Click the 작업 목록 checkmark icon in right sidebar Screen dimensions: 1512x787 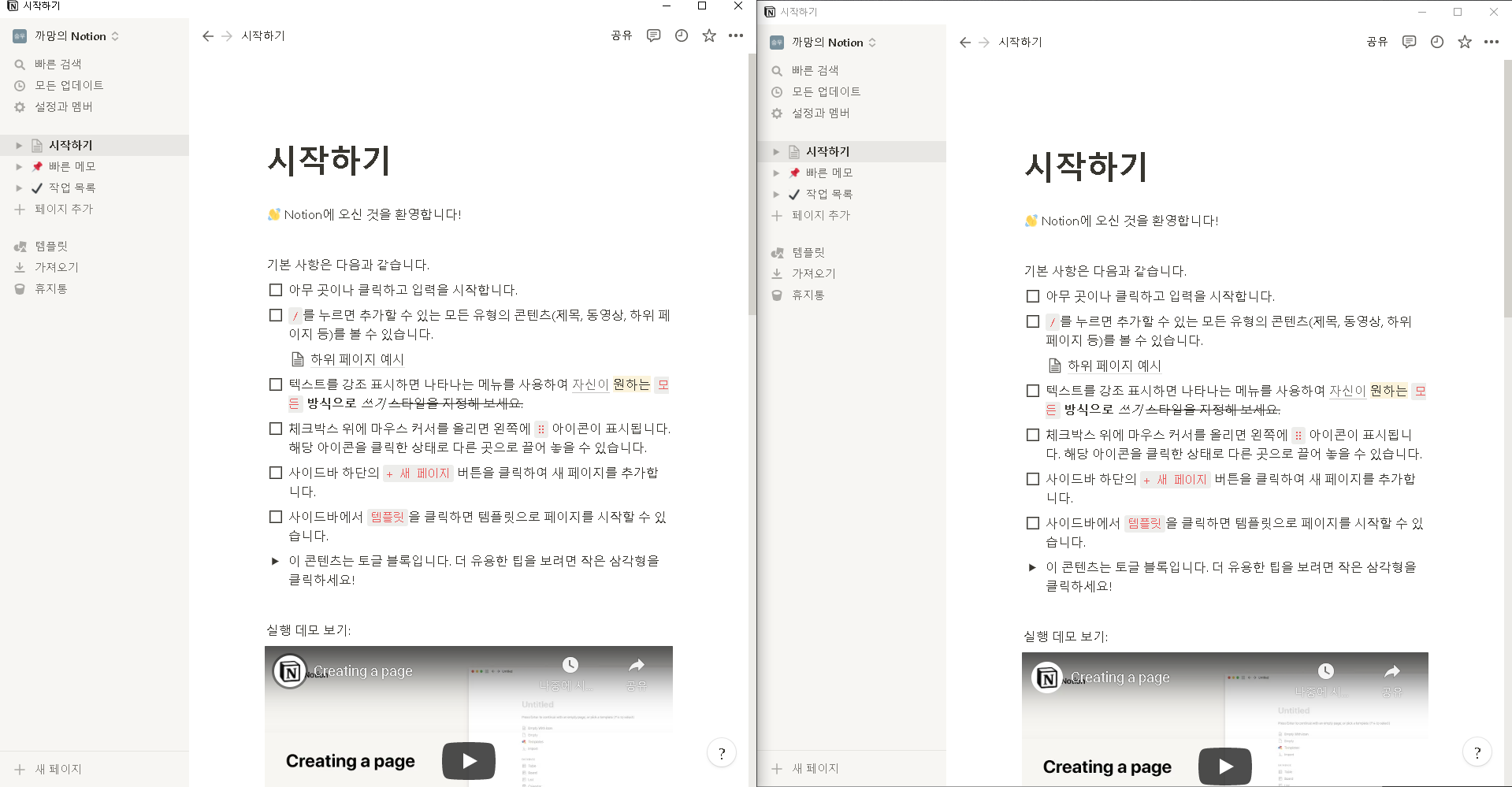point(794,195)
